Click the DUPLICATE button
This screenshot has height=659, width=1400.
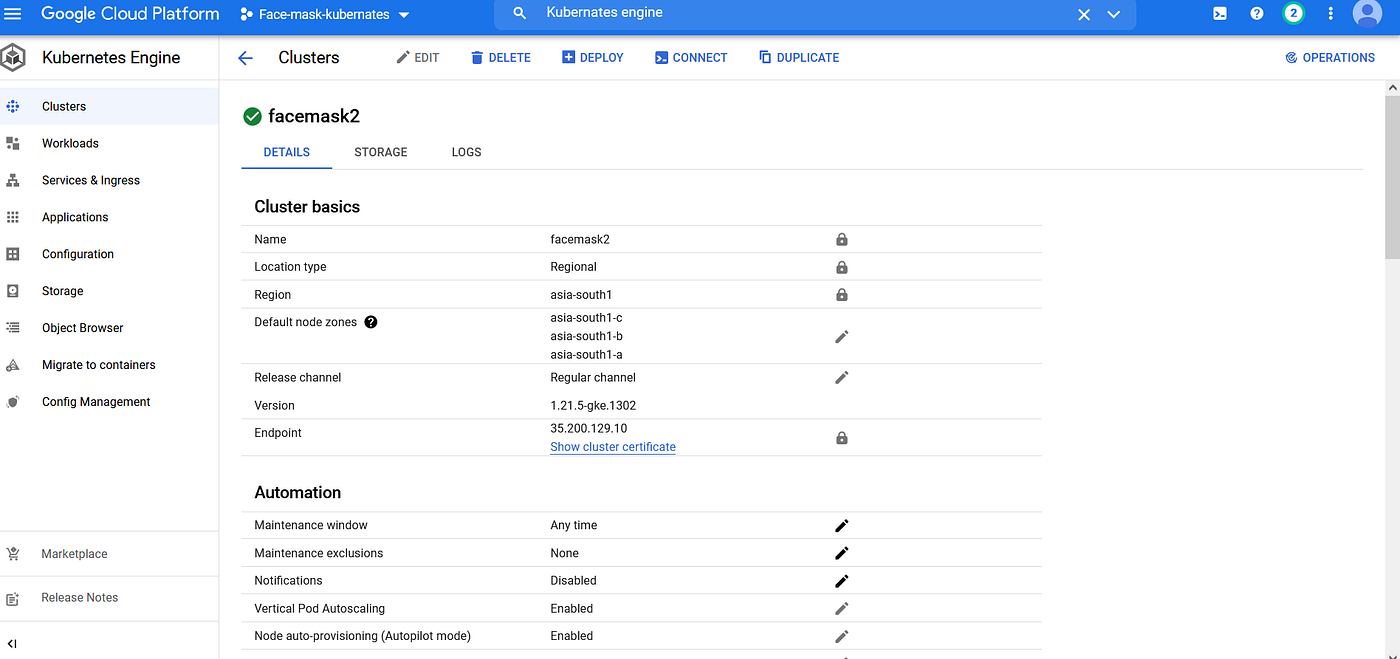click(x=799, y=58)
